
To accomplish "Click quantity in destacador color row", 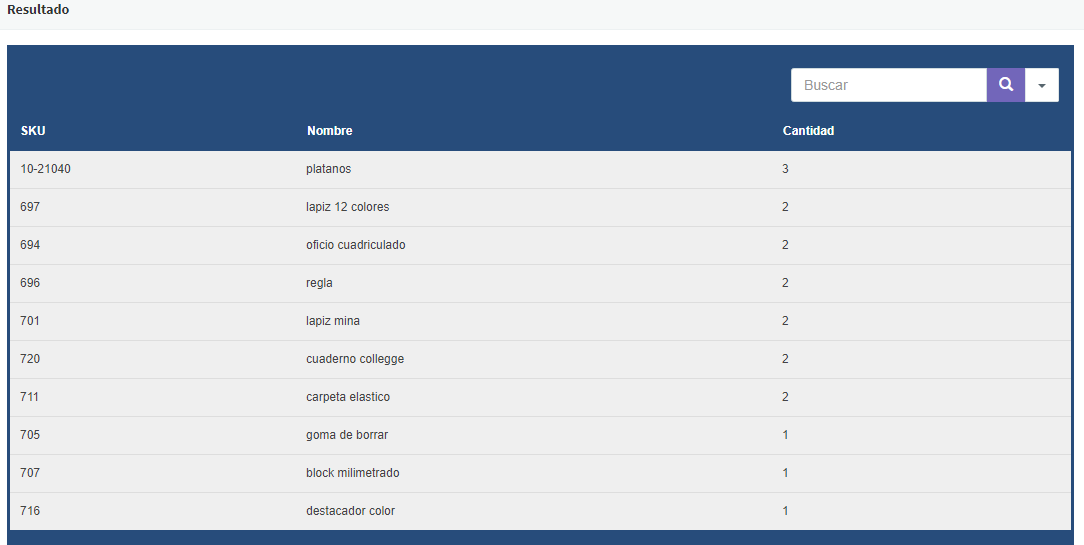I will click(785, 511).
